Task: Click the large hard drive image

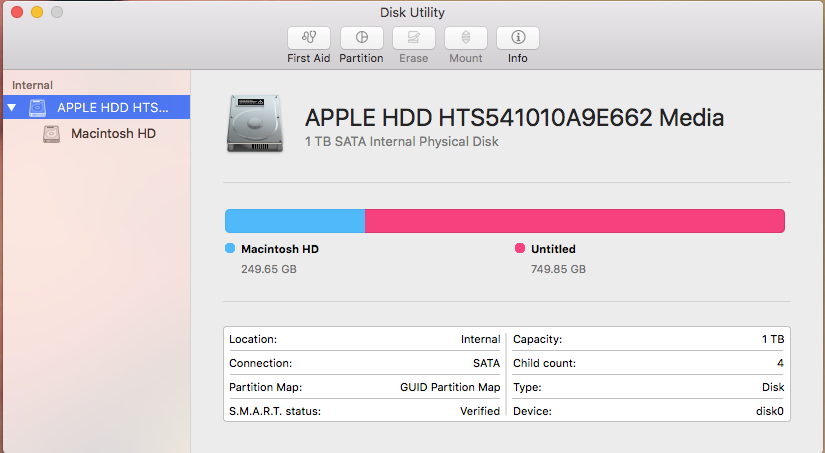Action: click(x=255, y=124)
